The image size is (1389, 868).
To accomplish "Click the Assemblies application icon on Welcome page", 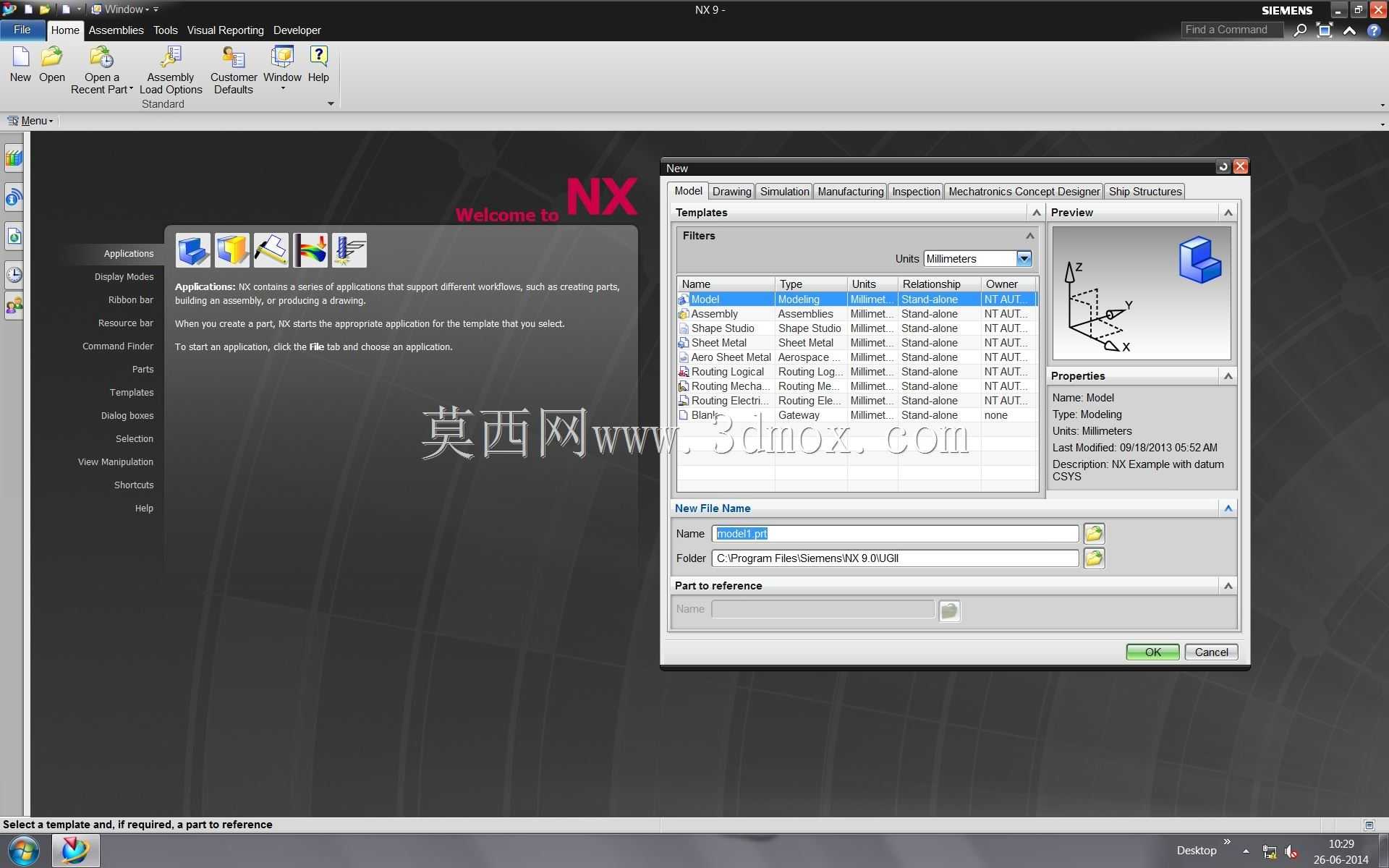I will point(232,250).
